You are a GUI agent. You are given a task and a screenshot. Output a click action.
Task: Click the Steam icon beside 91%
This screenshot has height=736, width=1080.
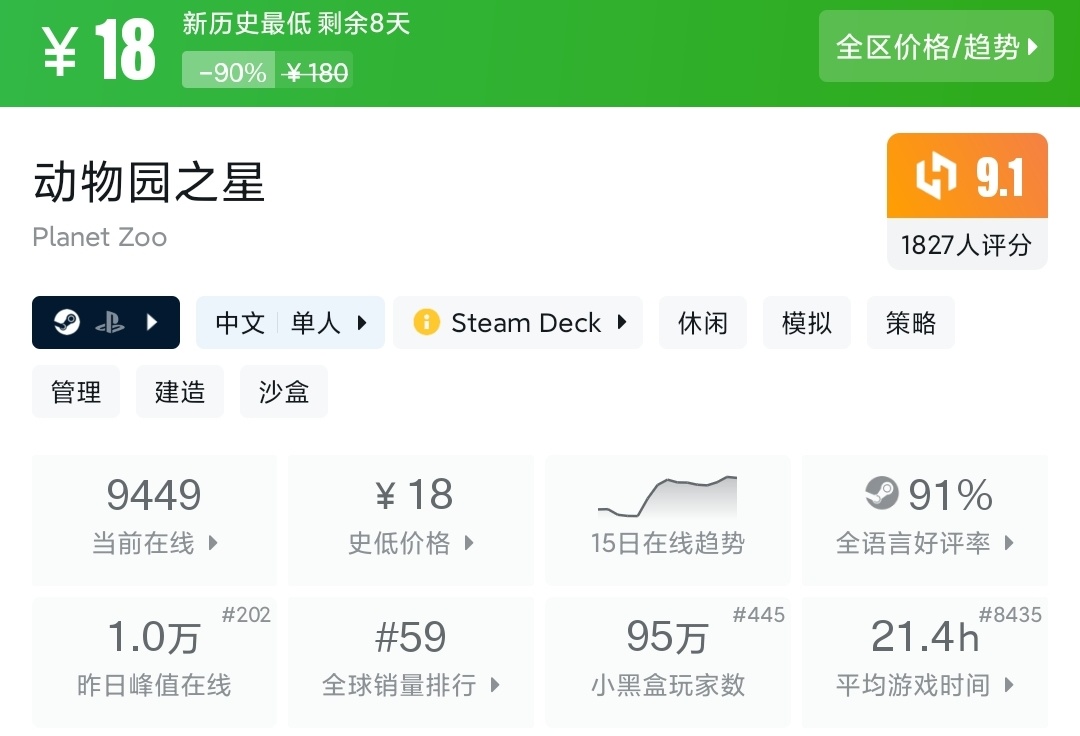pyautogui.click(x=881, y=494)
